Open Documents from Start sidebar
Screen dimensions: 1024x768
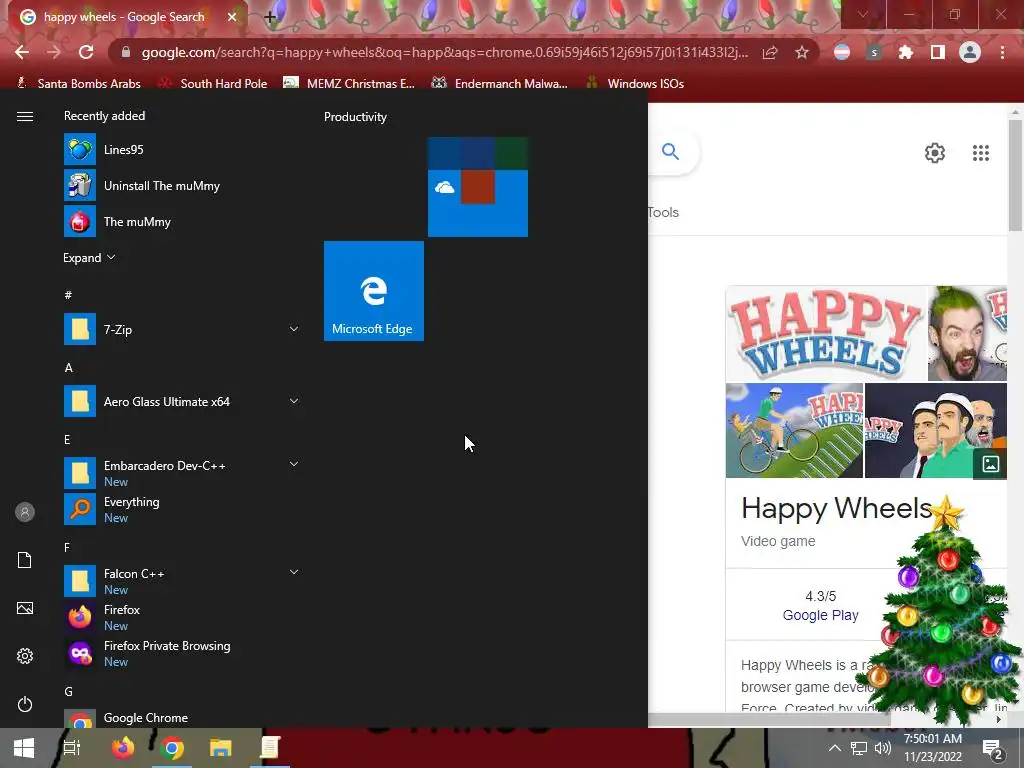coord(25,560)
